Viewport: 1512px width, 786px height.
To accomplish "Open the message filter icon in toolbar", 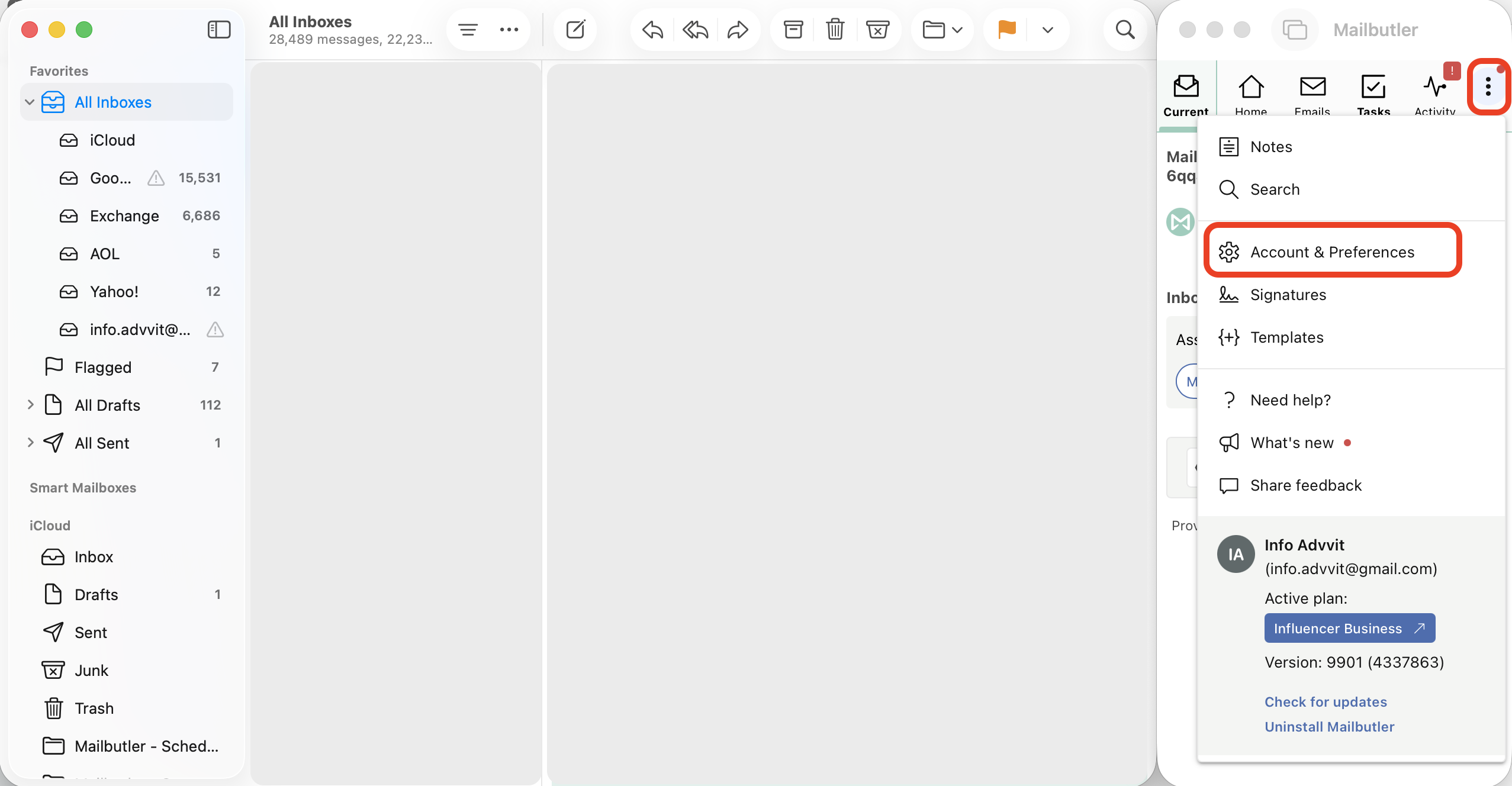I will (468, 30).
